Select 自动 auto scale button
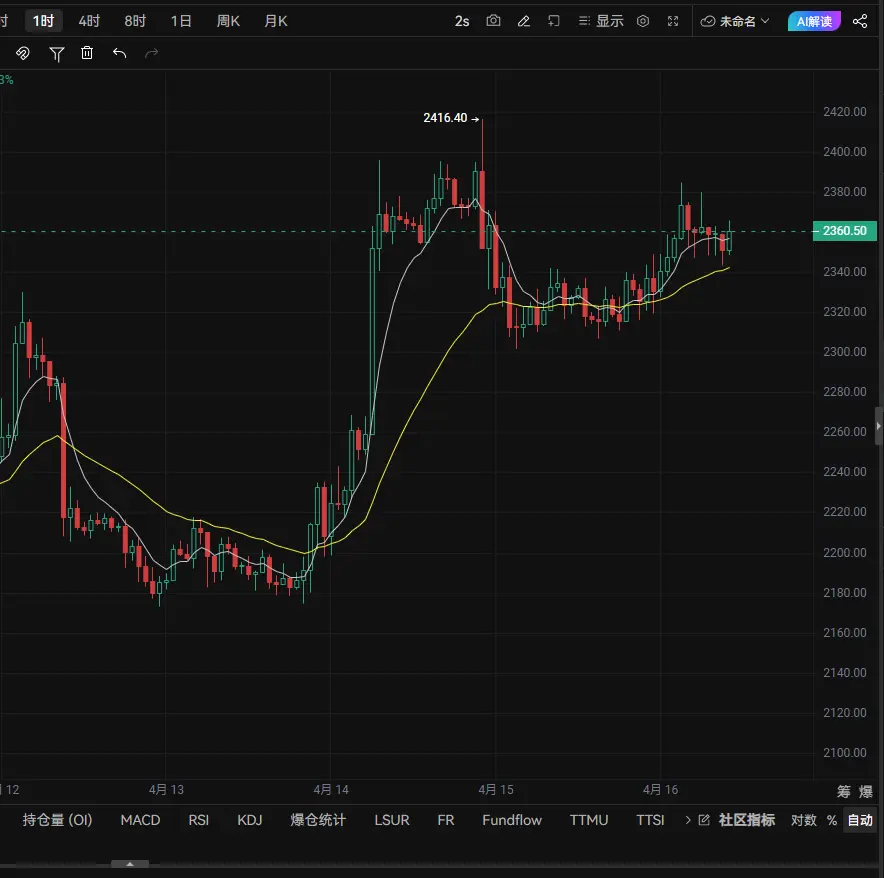 [860, 819]
